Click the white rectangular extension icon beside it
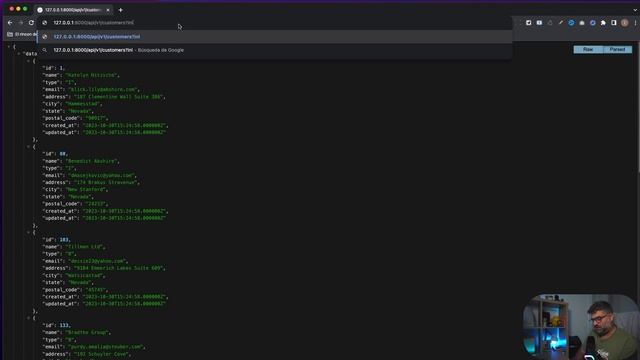Screen dimensions: 640x360 click(x=539, y=23)
